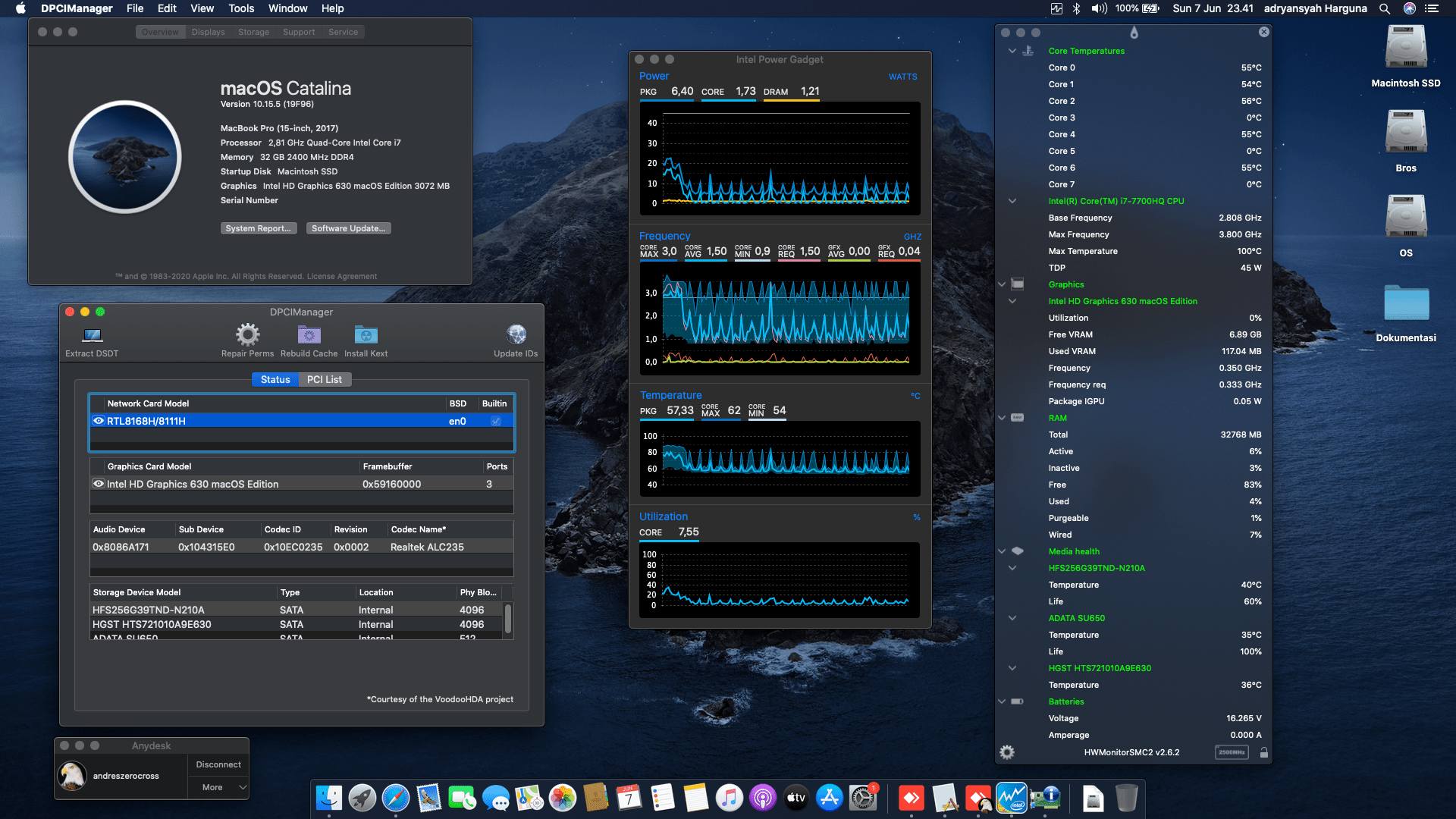
Task: Disconnect the AnyDesk session
Action: pyautogui.click(x=218, y=764)
